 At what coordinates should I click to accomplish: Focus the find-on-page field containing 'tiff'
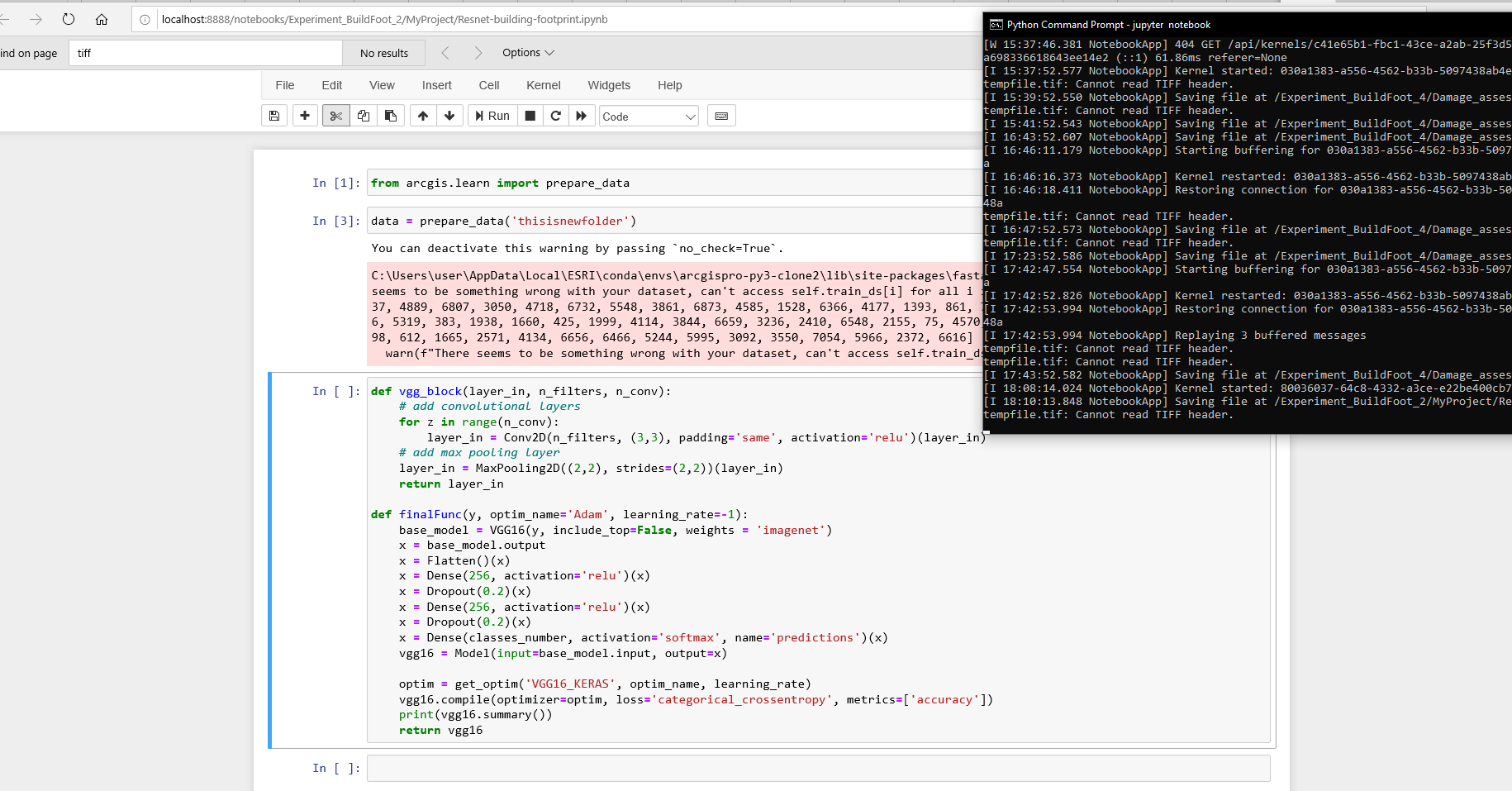point(205,53)
